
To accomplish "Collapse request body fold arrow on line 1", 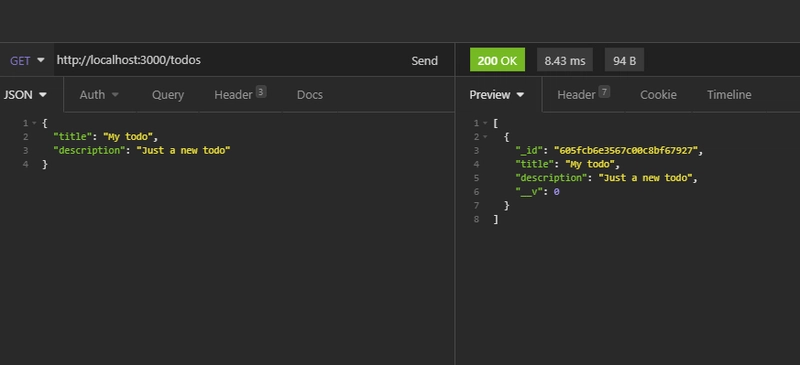I will 34,123.
